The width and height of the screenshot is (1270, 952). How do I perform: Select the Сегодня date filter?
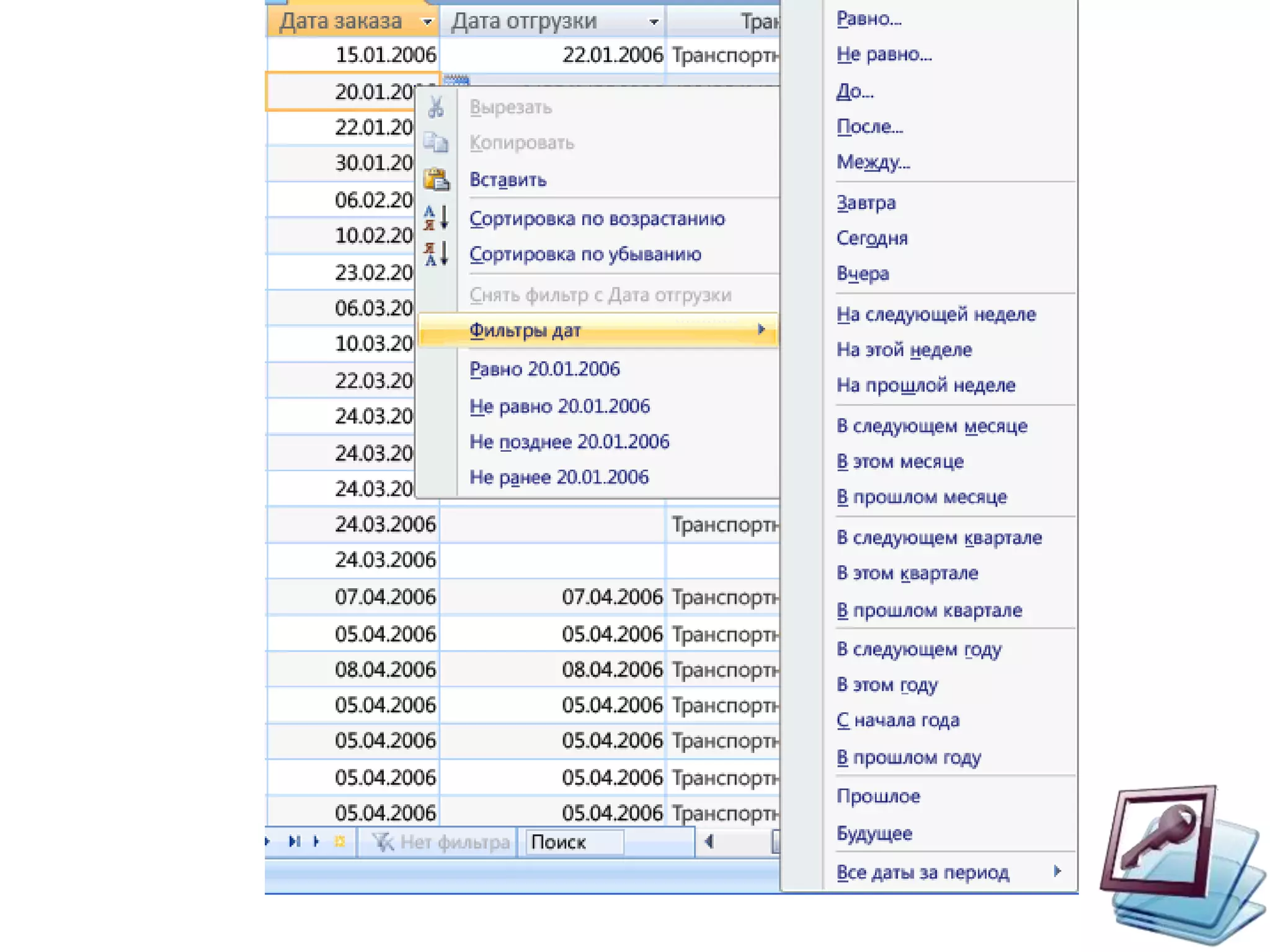(x=871, y=239)
